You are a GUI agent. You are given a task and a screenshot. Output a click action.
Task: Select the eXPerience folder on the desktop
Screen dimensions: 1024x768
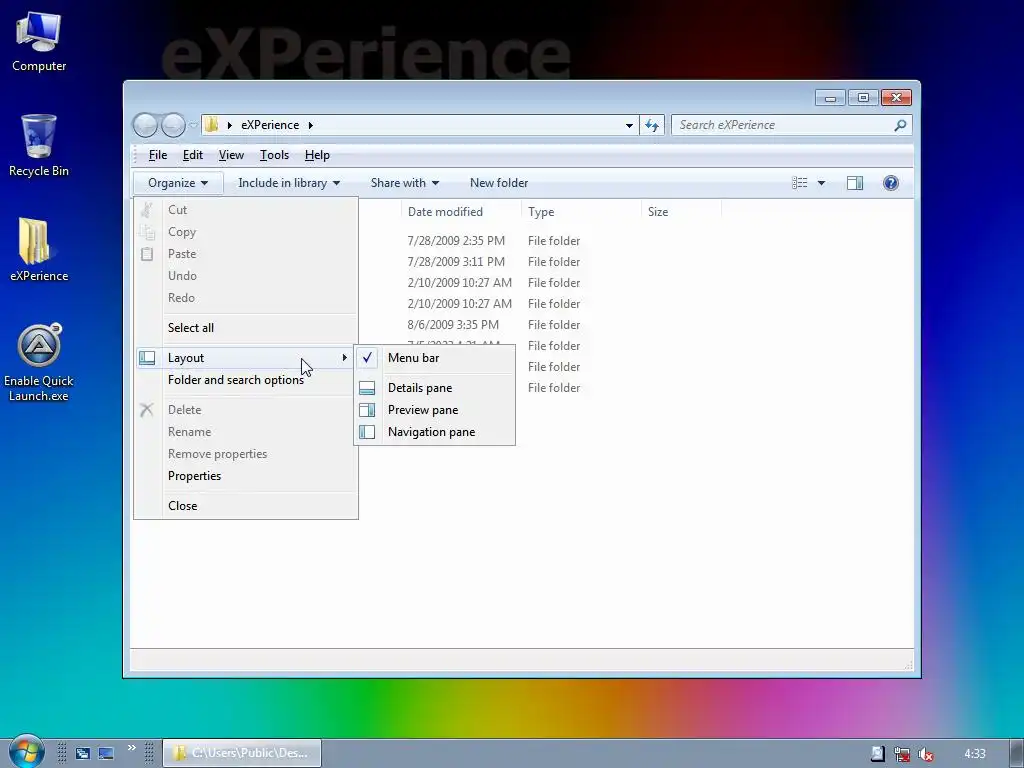pyautogui.click(x=39, y=249)
